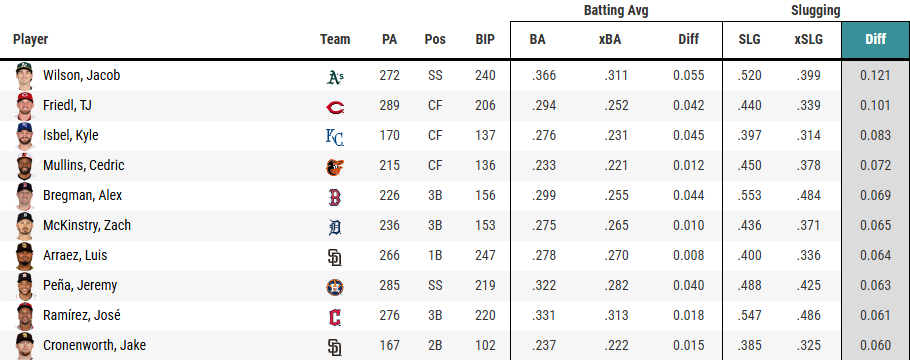910x360 pixels.
Task: Click the Cleveland Guardians C logo
Action: (335, 318)
